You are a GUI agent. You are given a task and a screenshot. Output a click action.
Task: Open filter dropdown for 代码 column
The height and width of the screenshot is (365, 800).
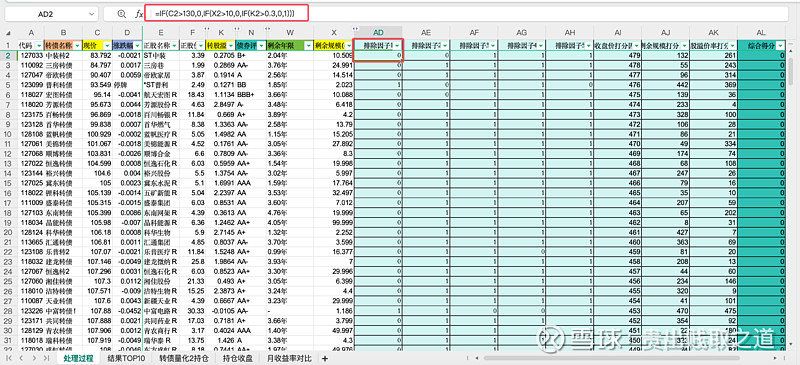coord(38,45)
